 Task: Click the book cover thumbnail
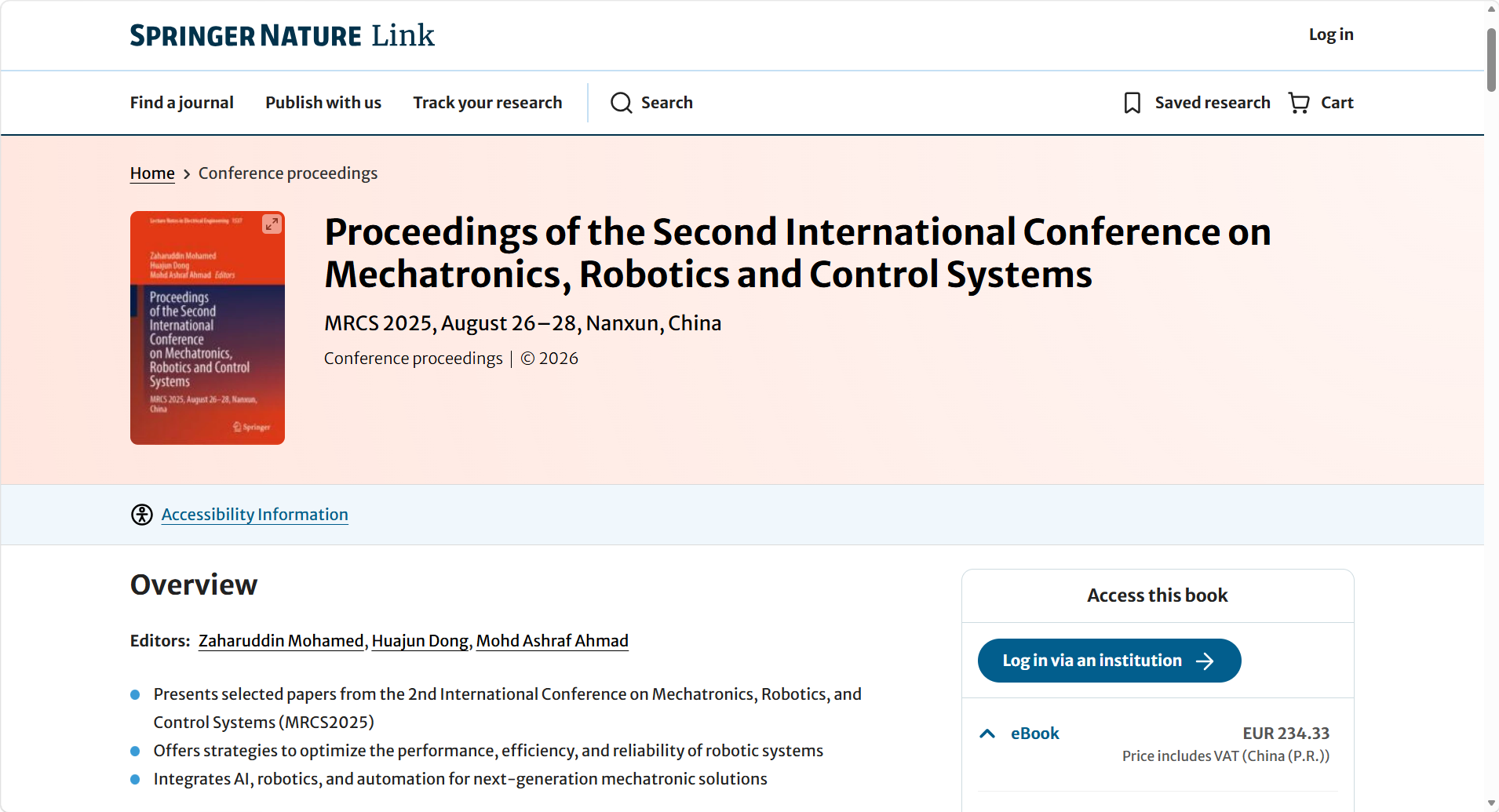(x=207, y=337)
